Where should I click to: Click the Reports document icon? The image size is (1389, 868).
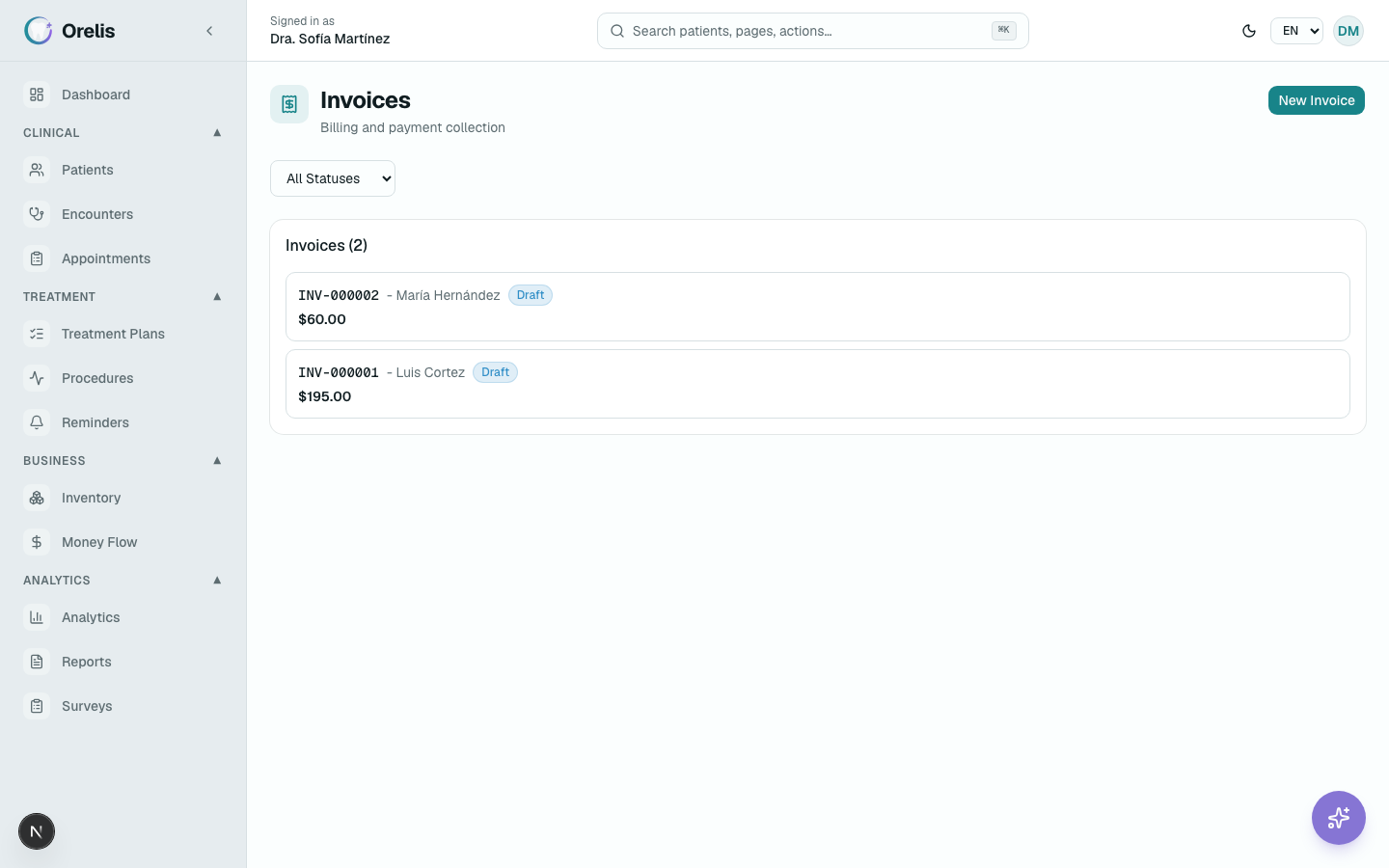tap(37, 662)
